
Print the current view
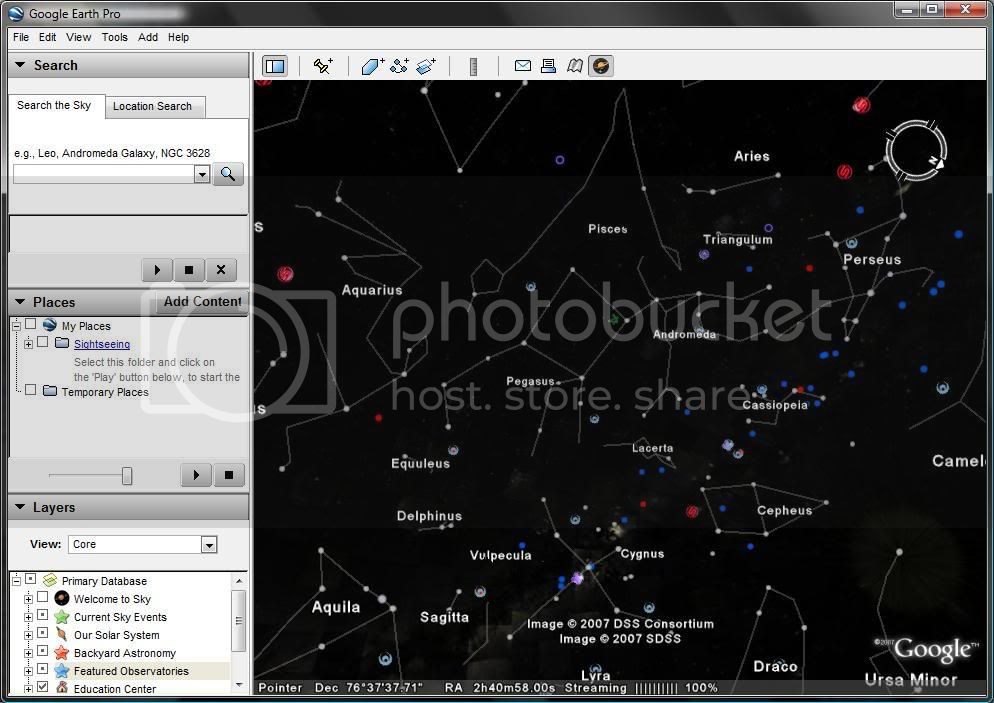(x=548, y=66)
